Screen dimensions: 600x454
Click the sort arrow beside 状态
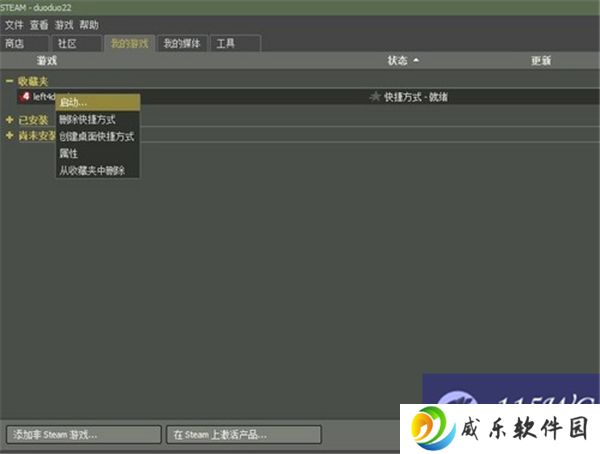tap(416, 60)
